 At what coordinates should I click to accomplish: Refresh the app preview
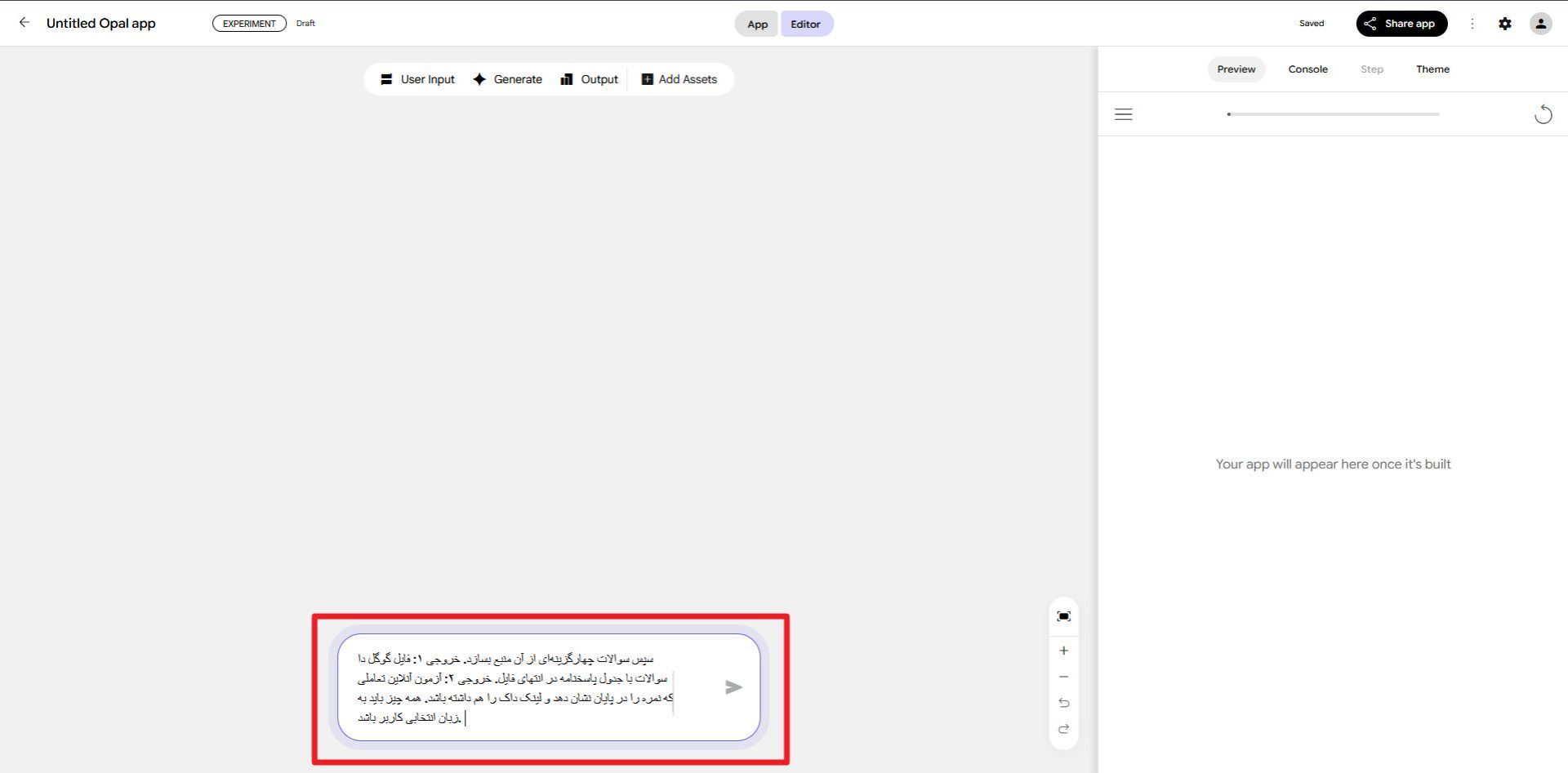click(x=1543, y=114)
